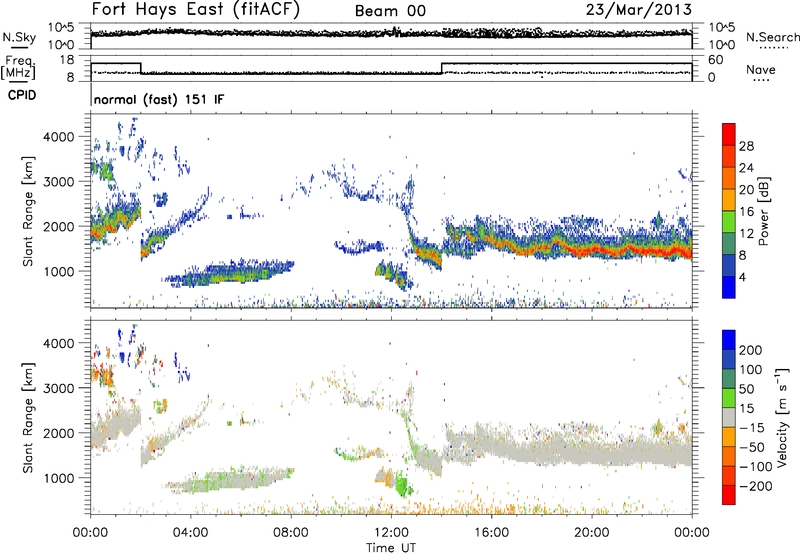Click the '04:00' time axis tick label
Image resolution: width=800 pixels, height=554 pixels.
pos(190,533)
